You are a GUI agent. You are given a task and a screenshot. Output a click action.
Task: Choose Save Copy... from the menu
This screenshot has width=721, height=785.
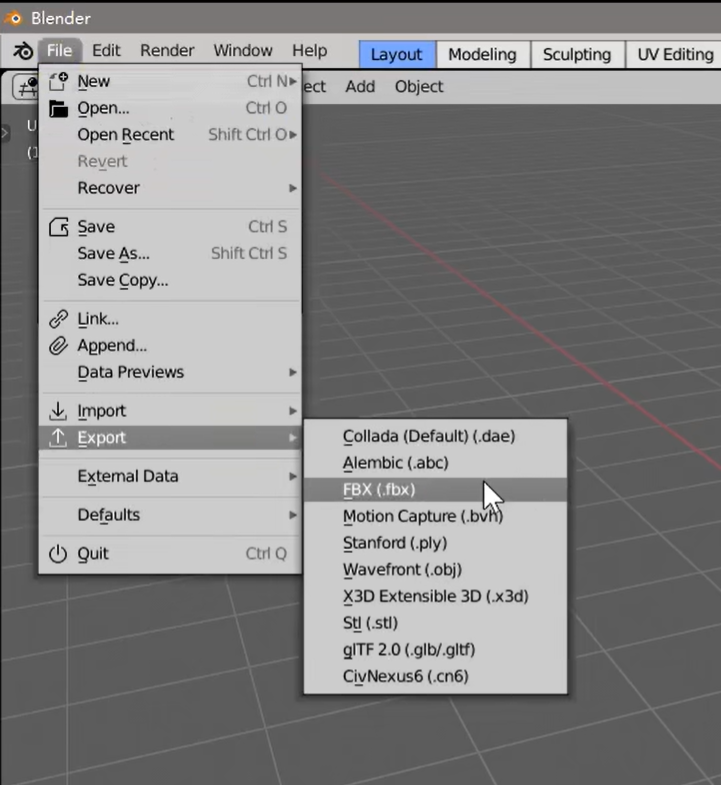pos(170,280)
